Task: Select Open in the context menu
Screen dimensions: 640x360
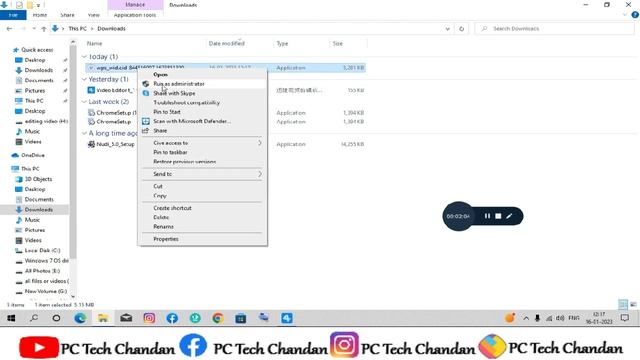Action: (x=160, y=74)
